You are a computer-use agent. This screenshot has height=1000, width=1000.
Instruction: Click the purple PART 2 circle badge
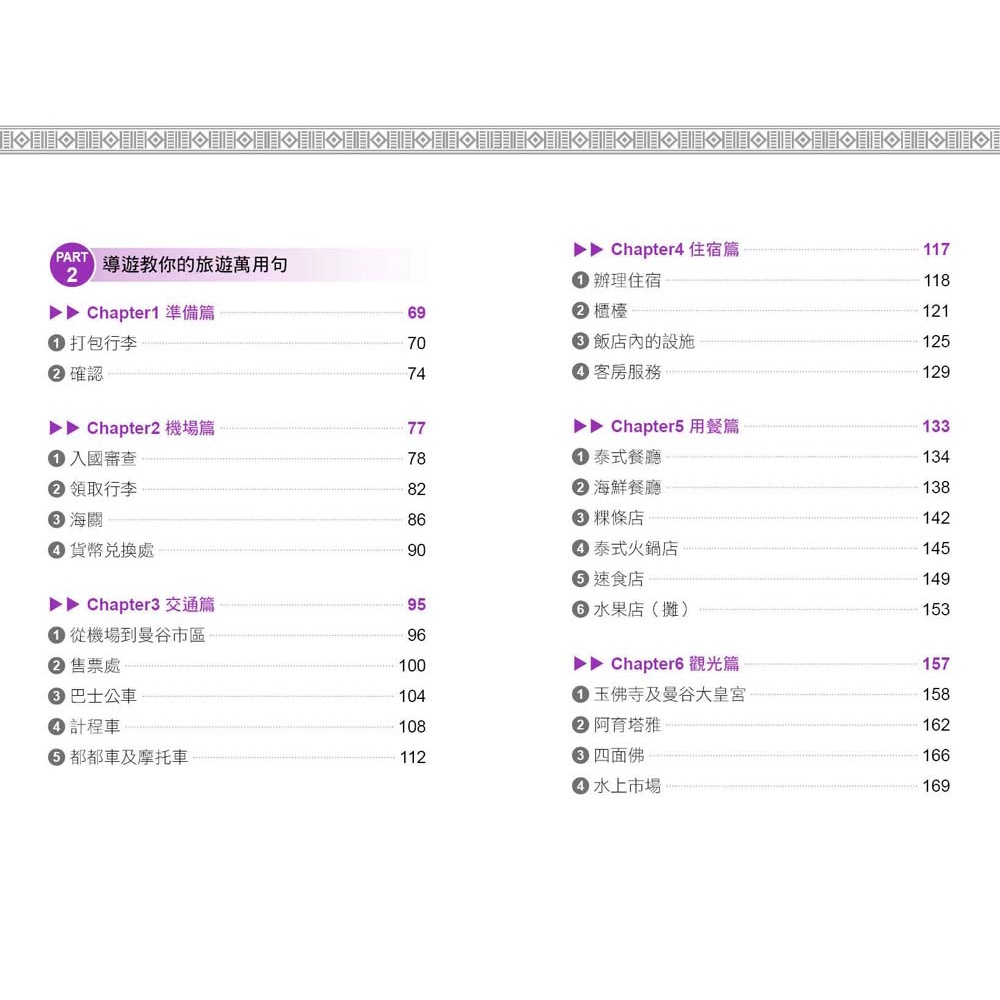(71, 266)
